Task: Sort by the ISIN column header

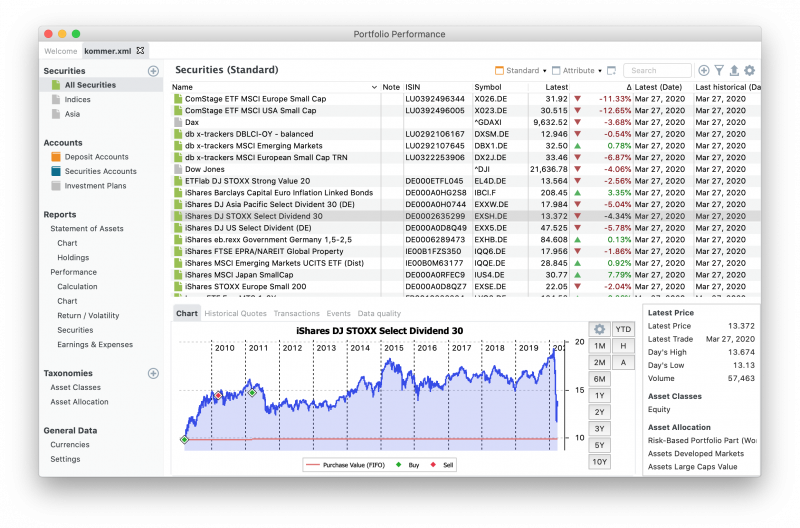Action: point(437,87)
